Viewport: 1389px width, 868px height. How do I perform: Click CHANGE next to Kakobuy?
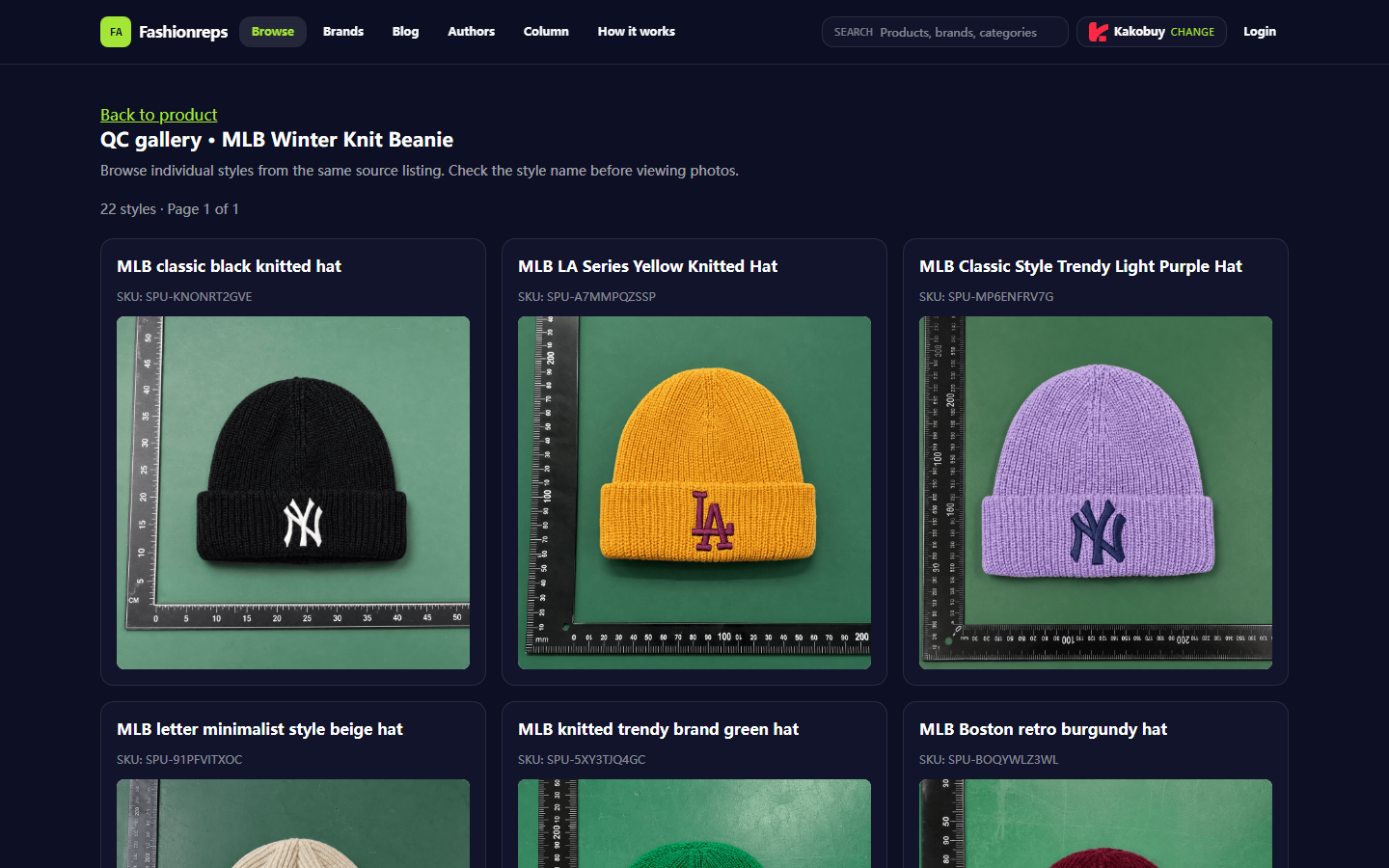[x=1192, y=32]
